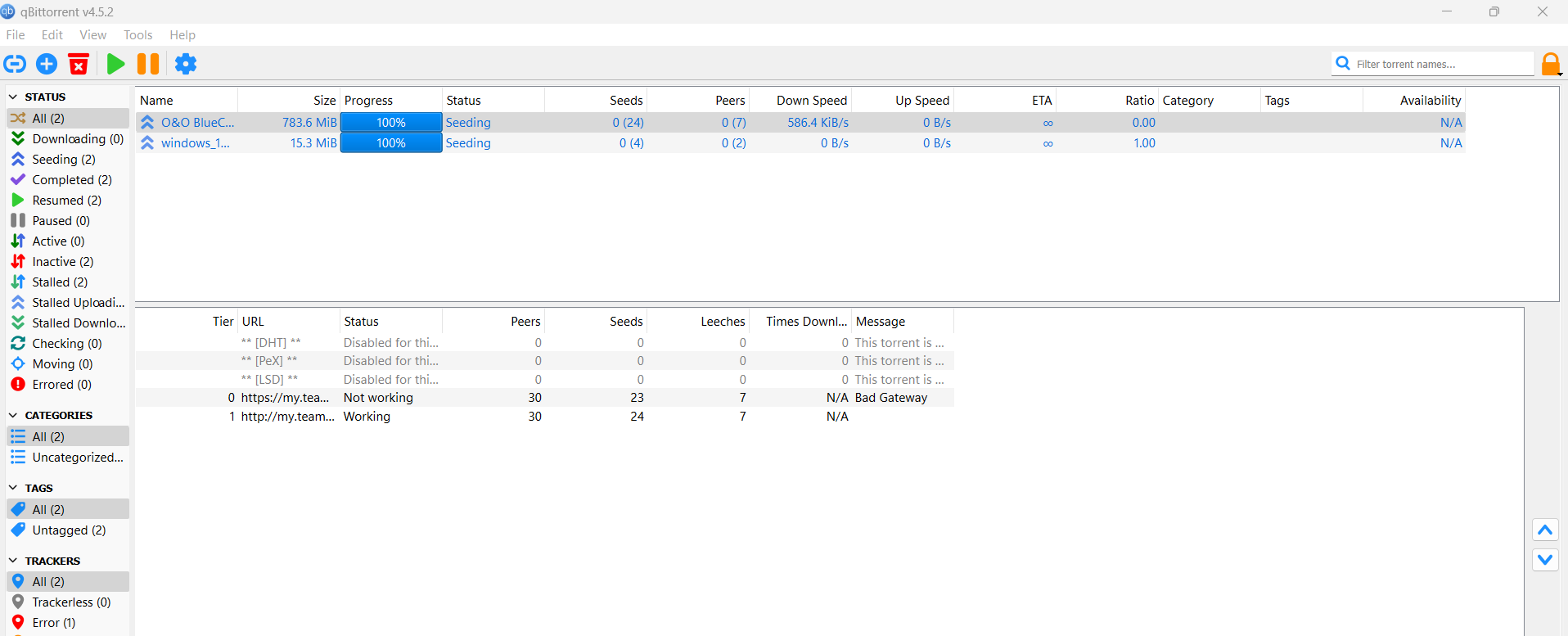Select the Trackerless (0) filter

[68, 602]
